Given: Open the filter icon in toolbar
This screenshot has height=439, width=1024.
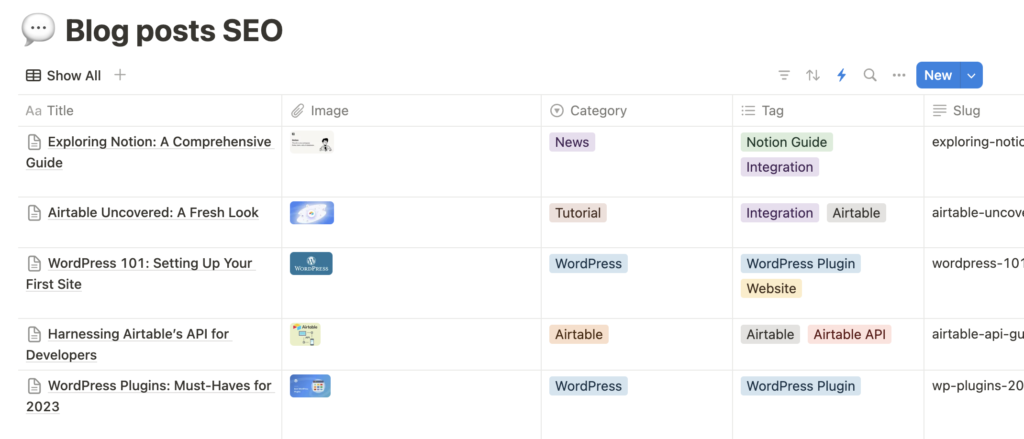Looking at the screenshot, I should click(x=784, y=75).
